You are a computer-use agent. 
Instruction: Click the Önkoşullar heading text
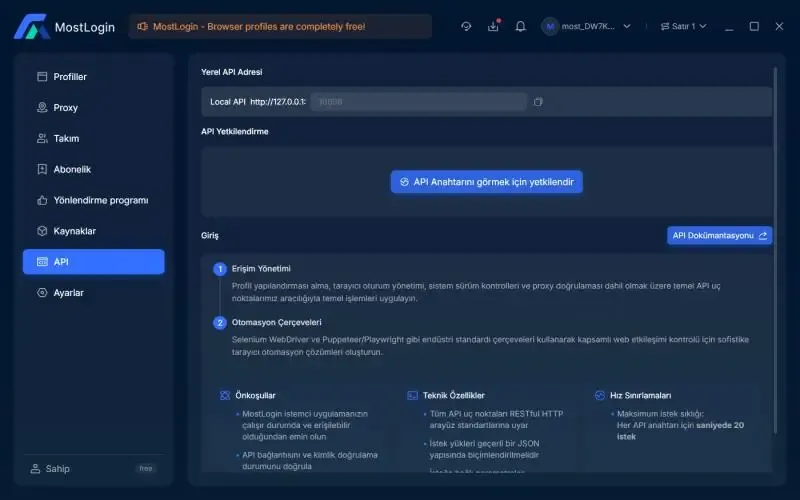point(255,395)
